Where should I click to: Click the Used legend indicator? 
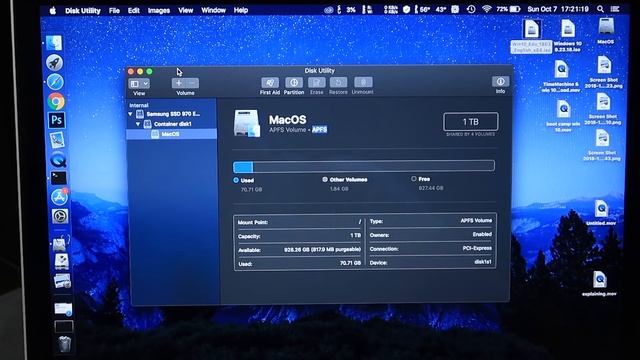[x=236, y=180]
